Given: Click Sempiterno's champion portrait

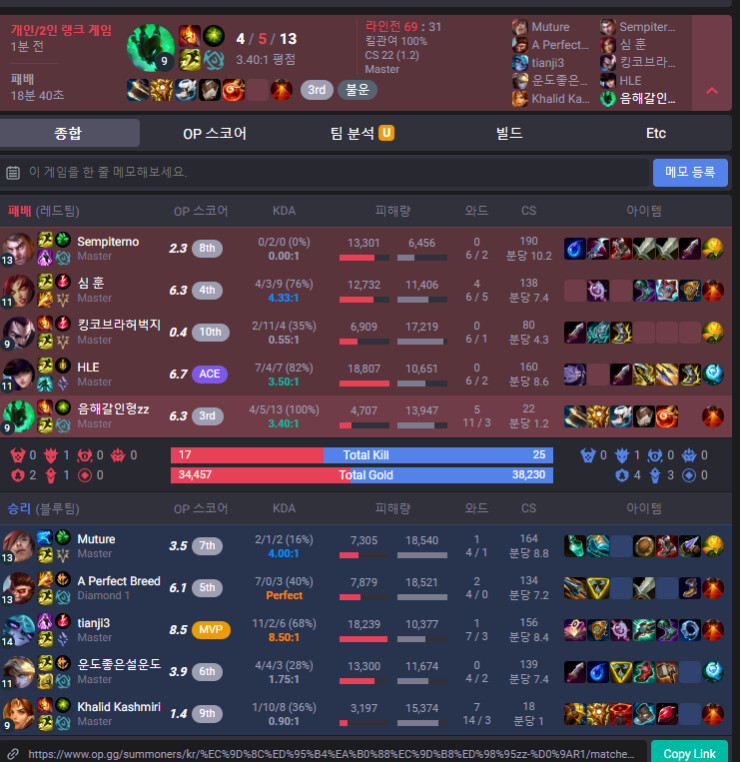Looking at the screenshot, I should tap(18, 248).
